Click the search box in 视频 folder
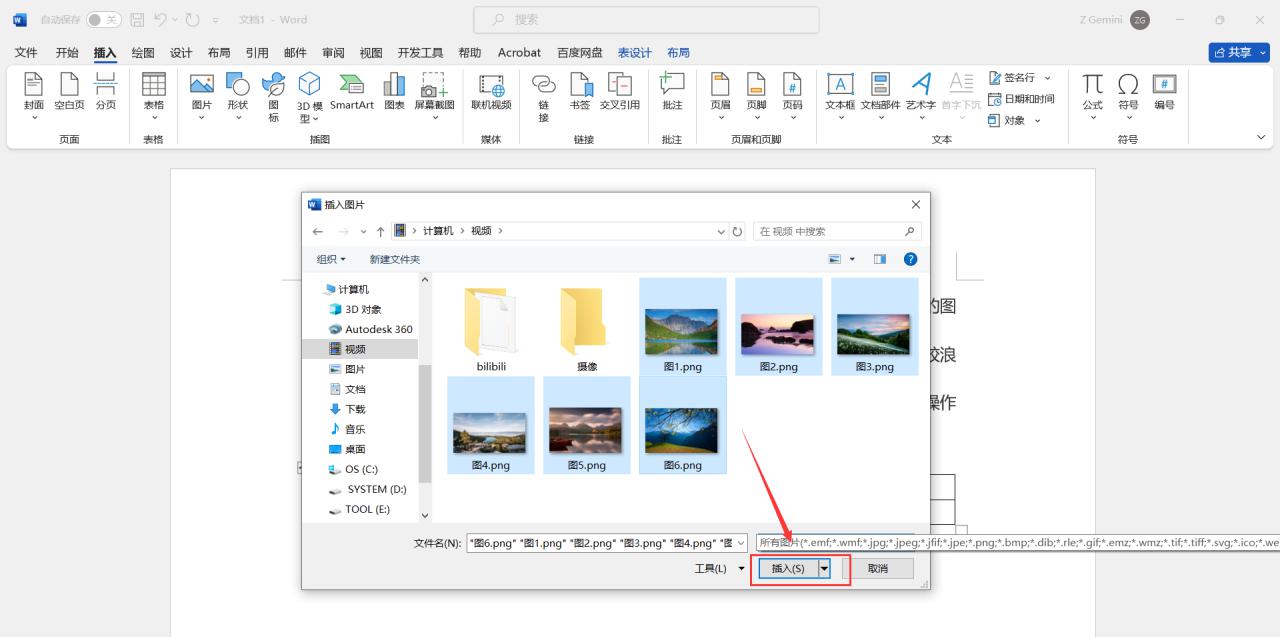 [837, 231]
